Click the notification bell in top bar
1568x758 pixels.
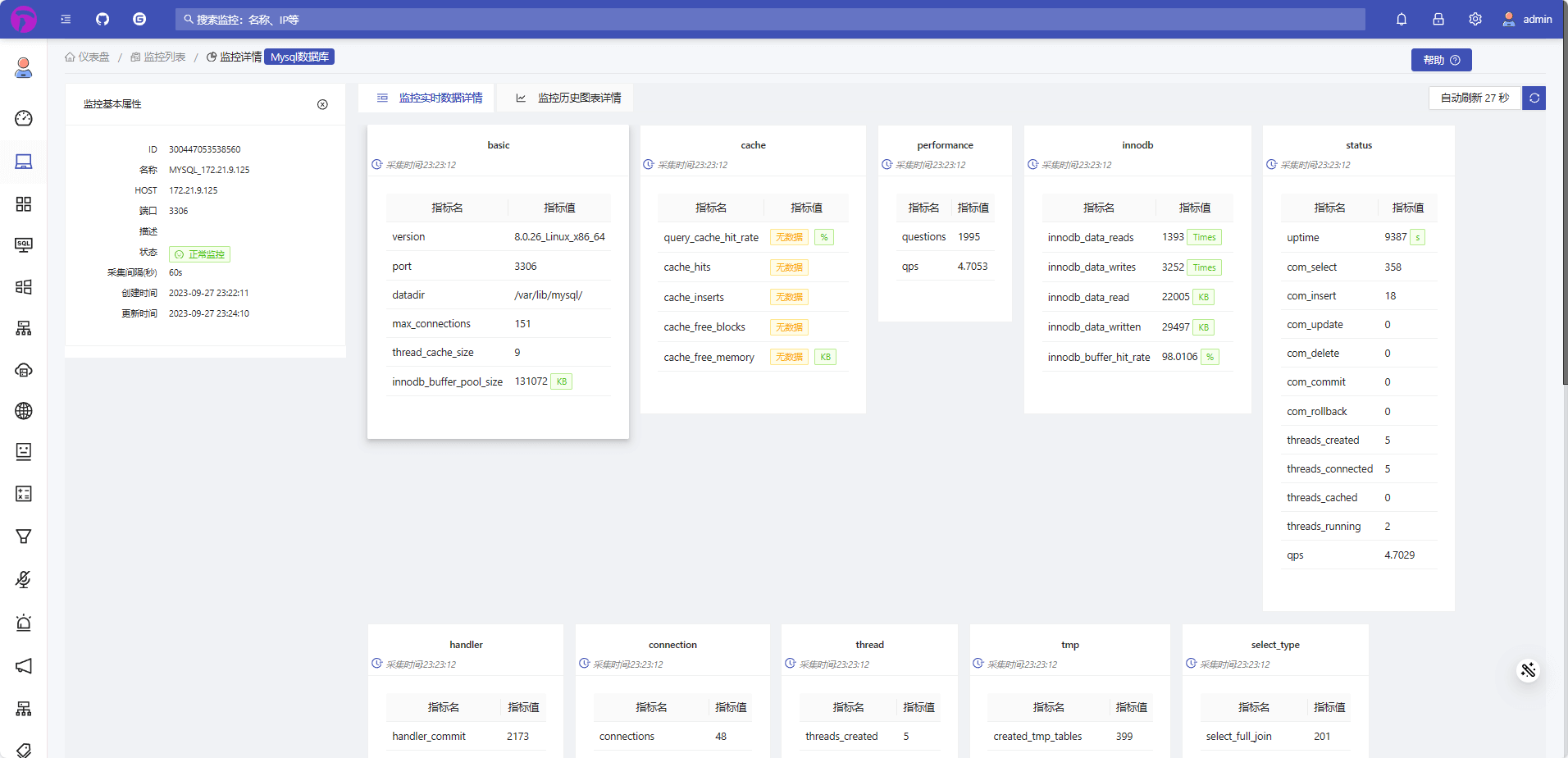click(1402, 19)
